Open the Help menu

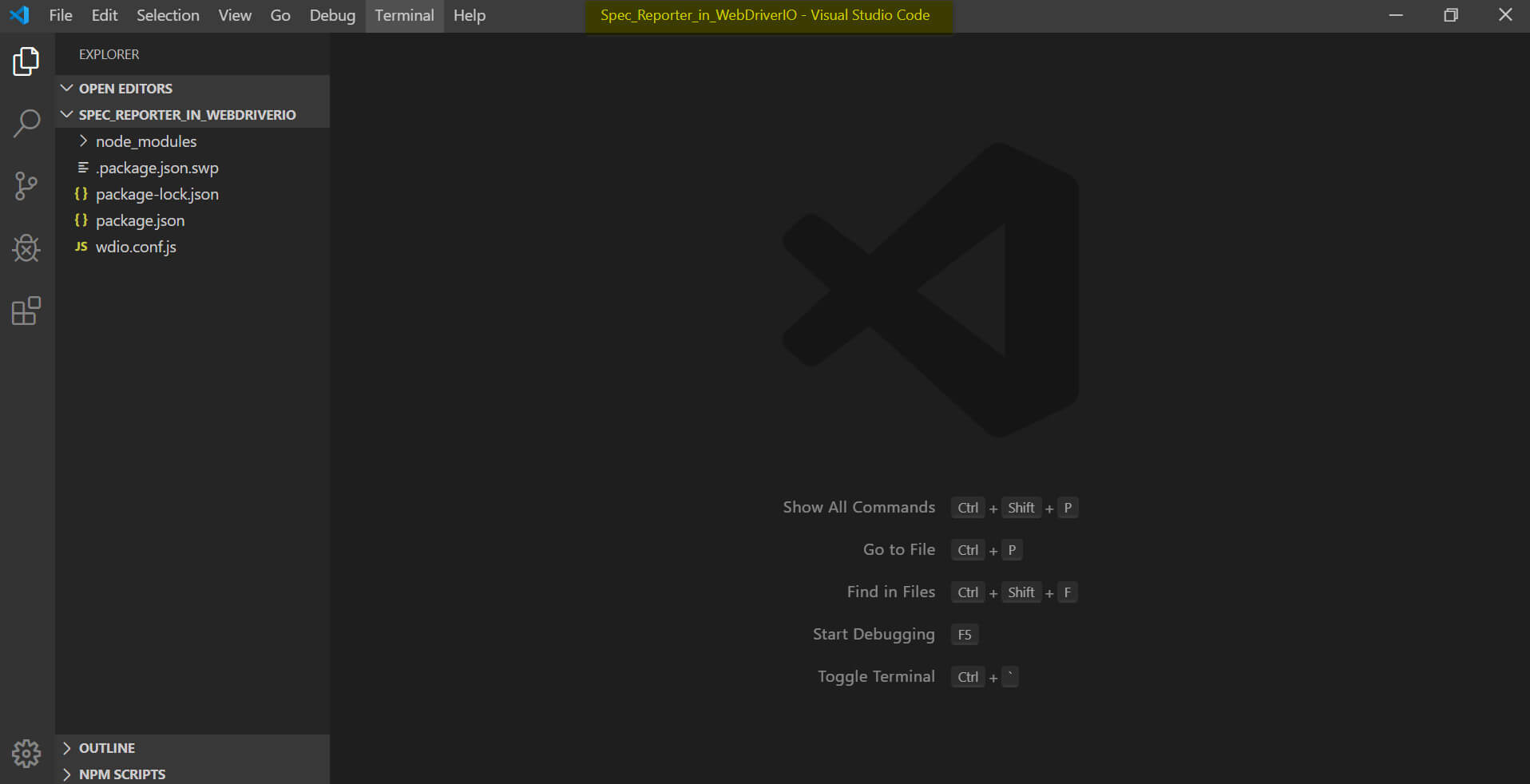coord(470,15)
